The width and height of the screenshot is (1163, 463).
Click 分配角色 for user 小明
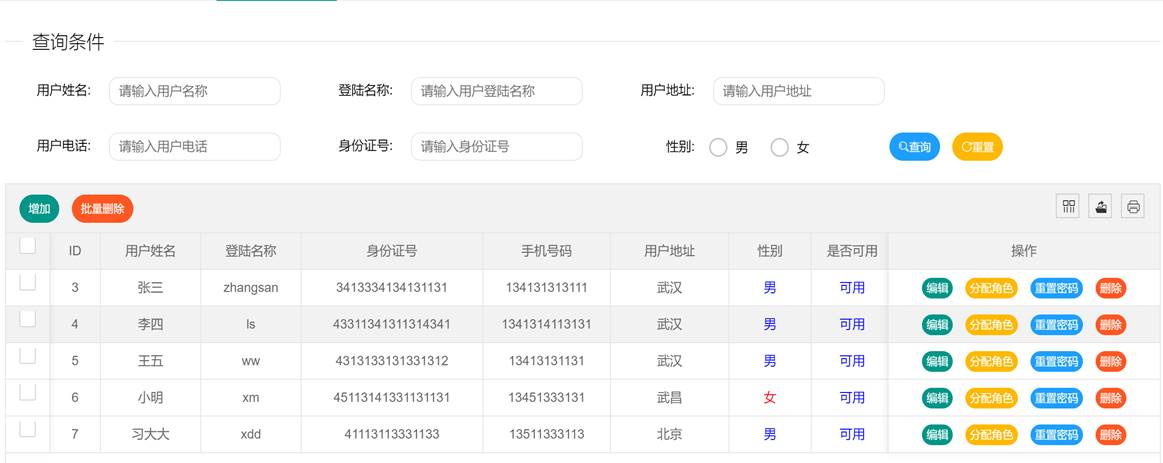coord(992,398)
